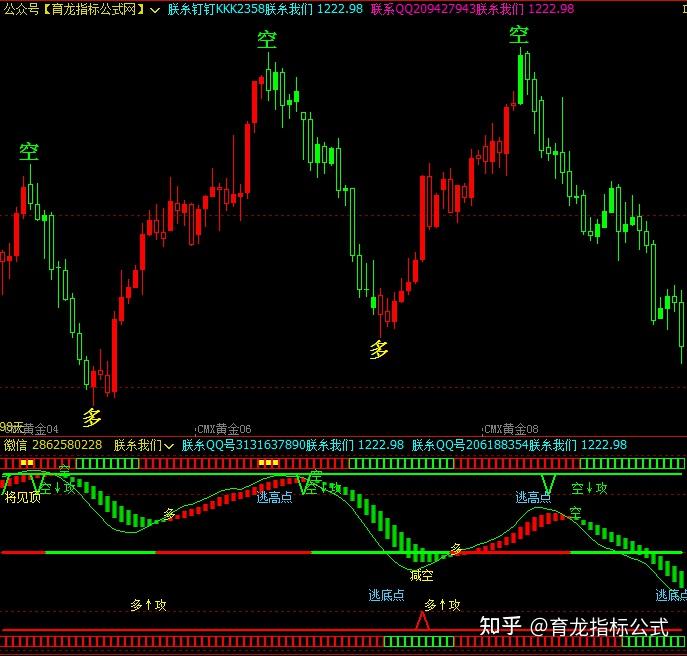Select the 联系QQ号3131637890 indicator text
Viewport: 687px width, 656px height.
click(x=293, y=445)
